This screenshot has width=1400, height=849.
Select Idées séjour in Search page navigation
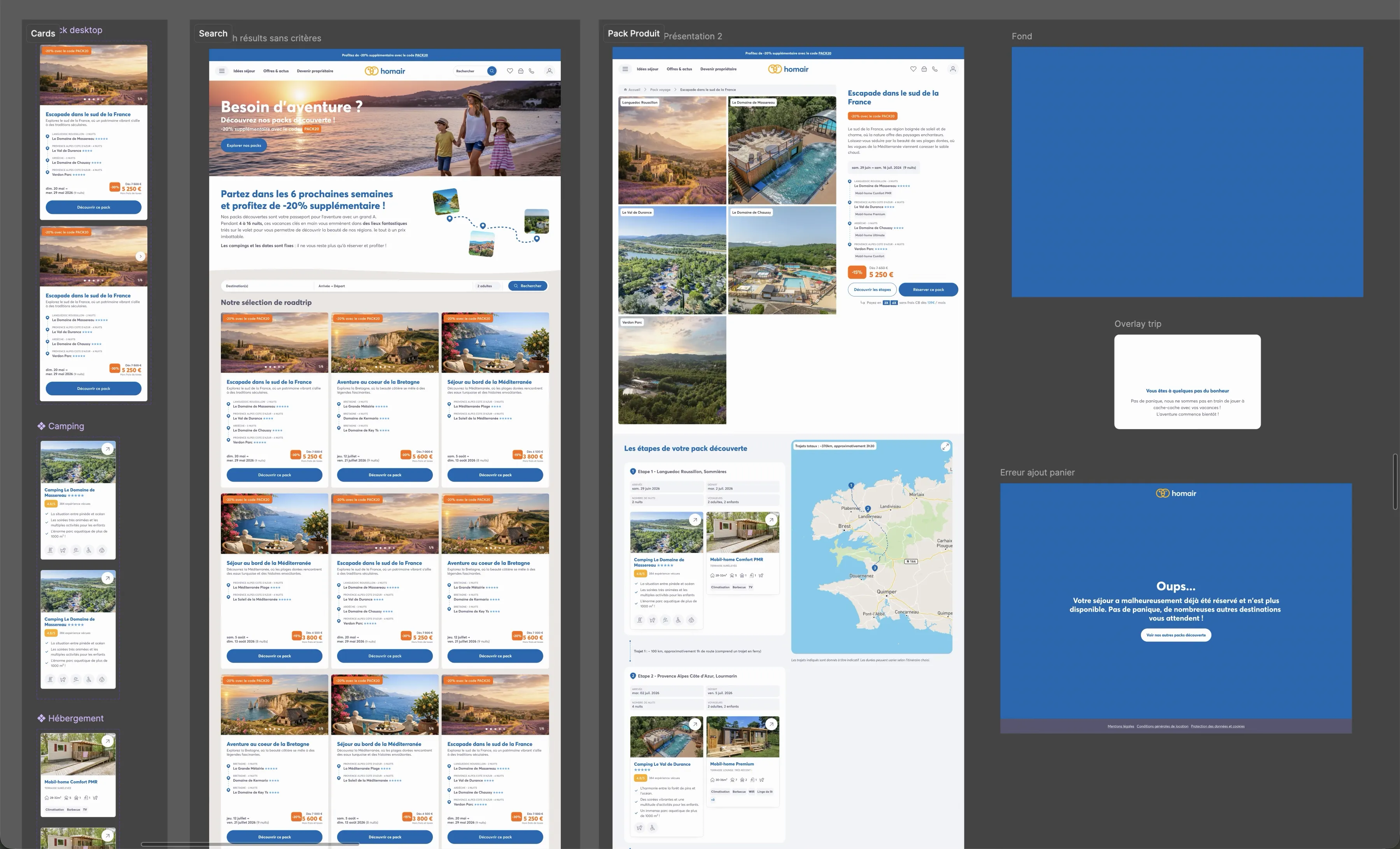tap(244, 71)
